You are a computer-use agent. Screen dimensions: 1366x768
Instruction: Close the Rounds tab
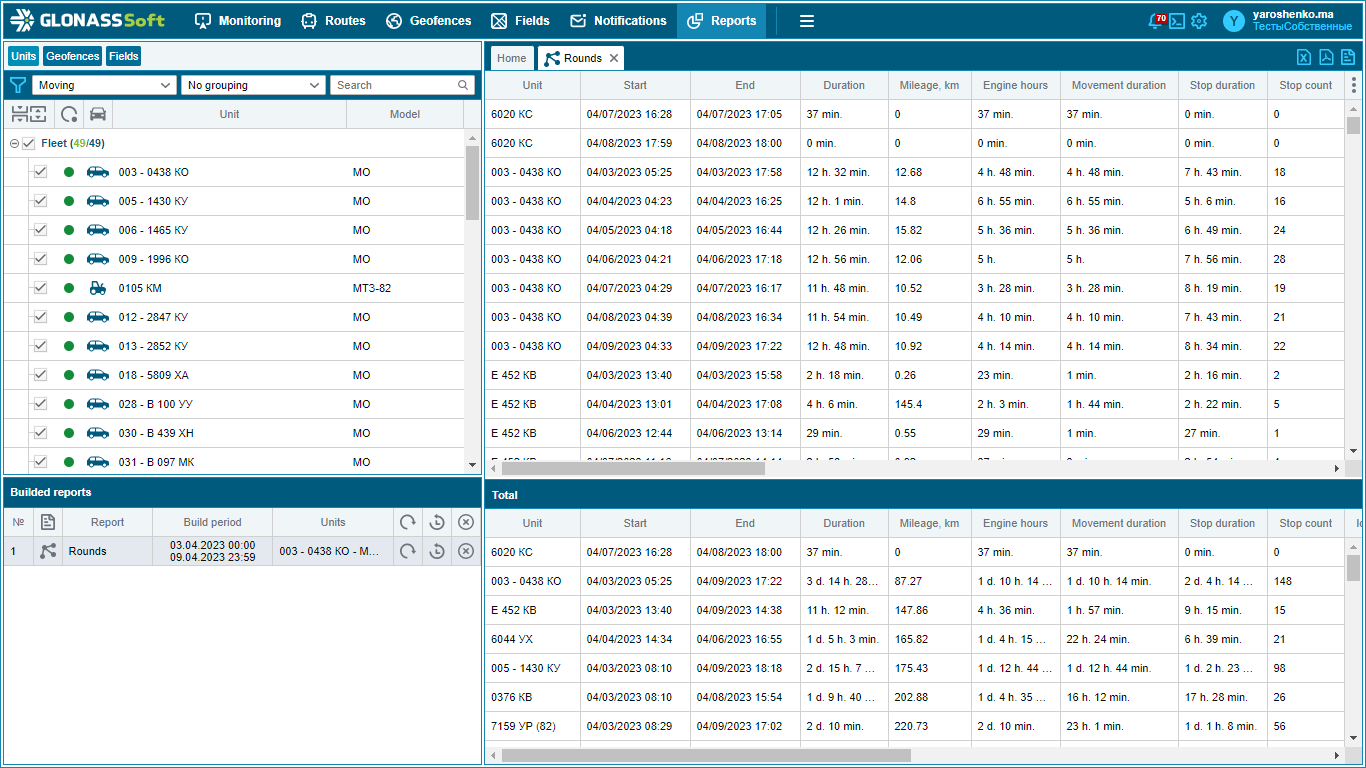tap(614, 58)
